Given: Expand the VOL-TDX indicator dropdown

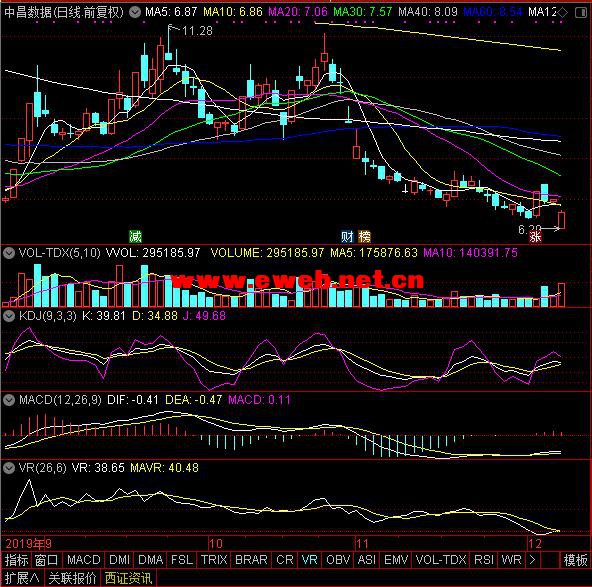Looking at the screenshot, I should (x=9, y=253).
